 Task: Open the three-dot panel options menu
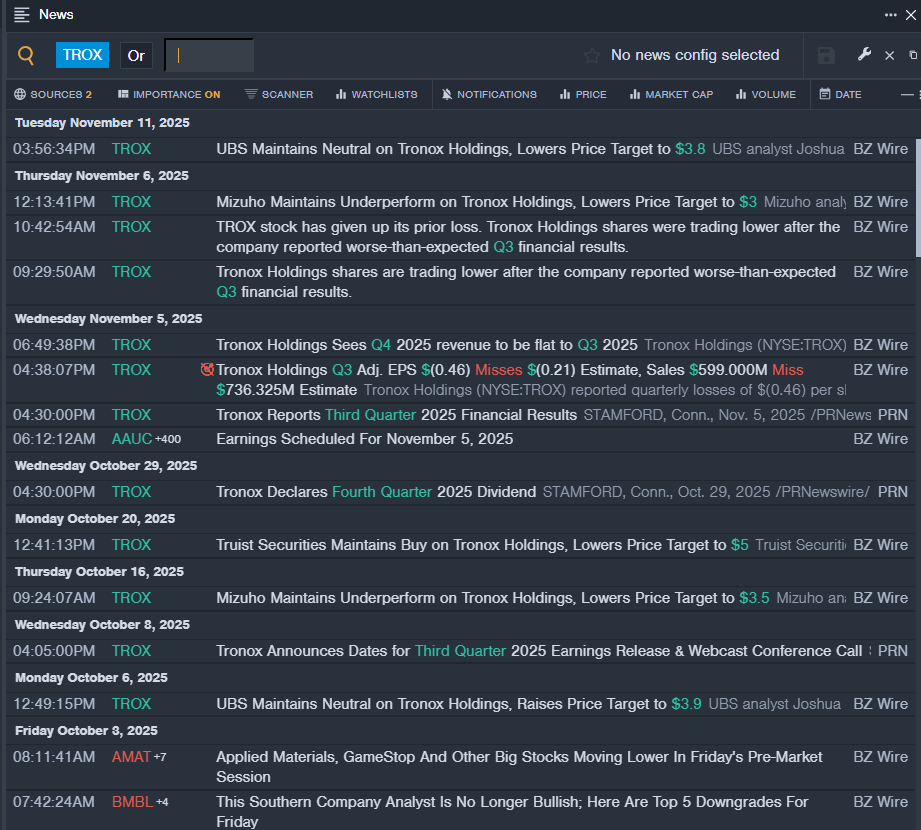tap(890, 15)
